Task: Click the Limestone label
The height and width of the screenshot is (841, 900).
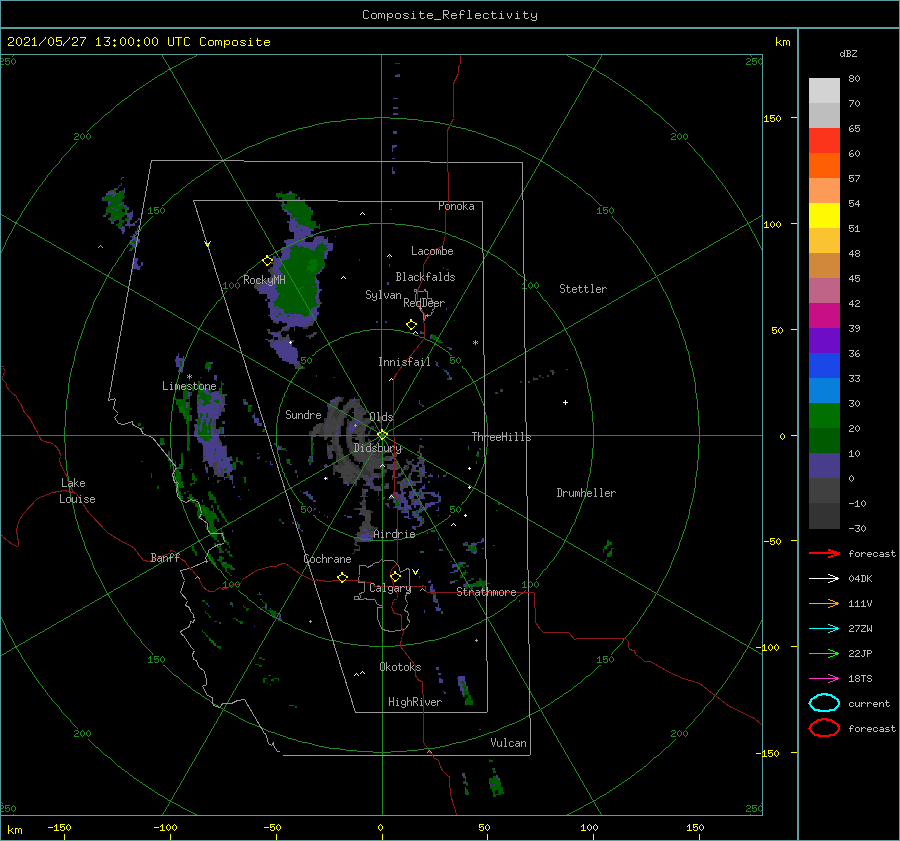Action: point(189,386)
